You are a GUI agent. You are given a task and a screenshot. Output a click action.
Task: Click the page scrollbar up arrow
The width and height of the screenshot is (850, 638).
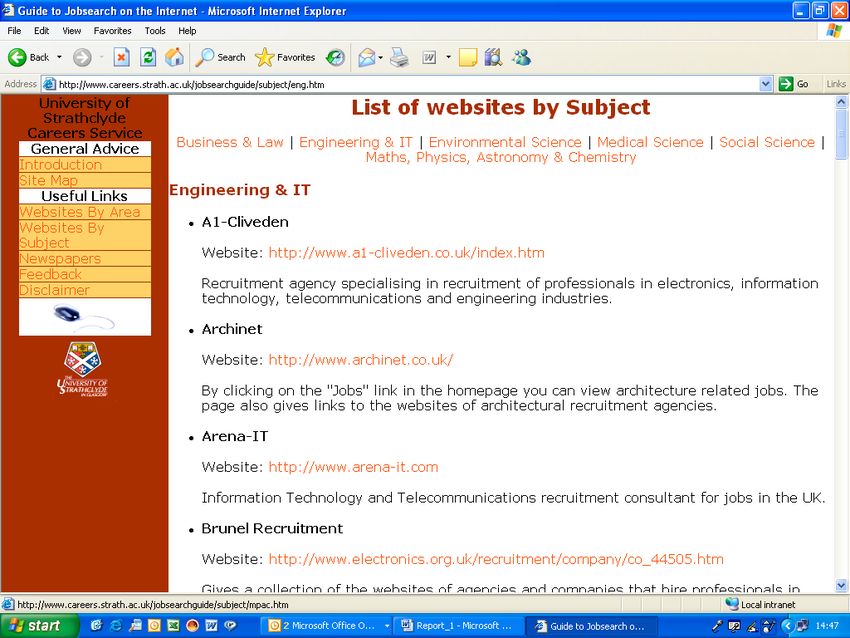(x=841, y=101)
